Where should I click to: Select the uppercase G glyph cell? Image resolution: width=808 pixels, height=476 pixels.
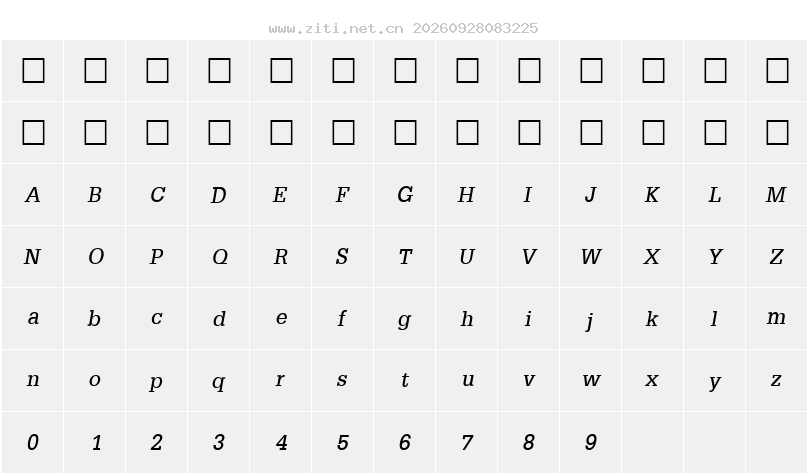click(x=405, y=195)
